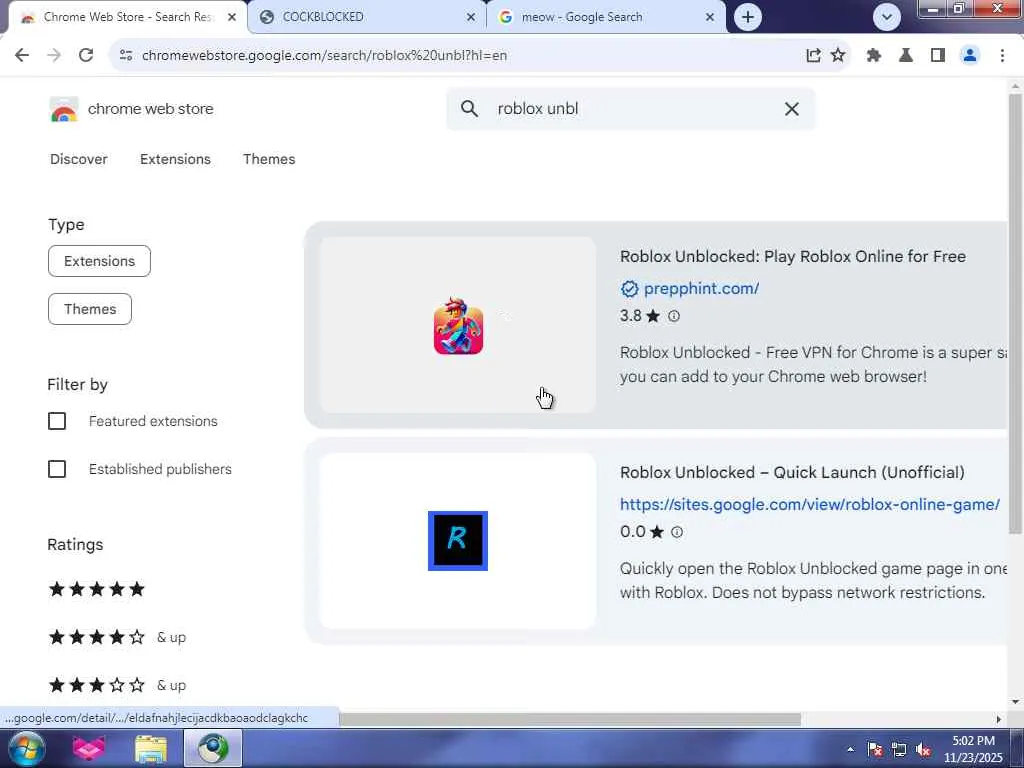Focus the 'roblox unbl' search field
The height and width of the screenshot is (768, 1024).
630,109
